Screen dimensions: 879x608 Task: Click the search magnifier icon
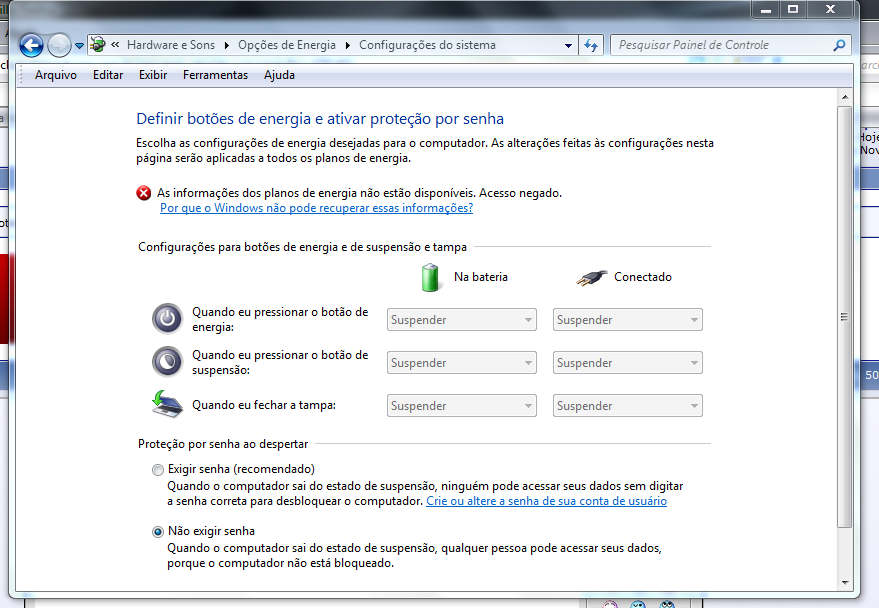point(839,45)
